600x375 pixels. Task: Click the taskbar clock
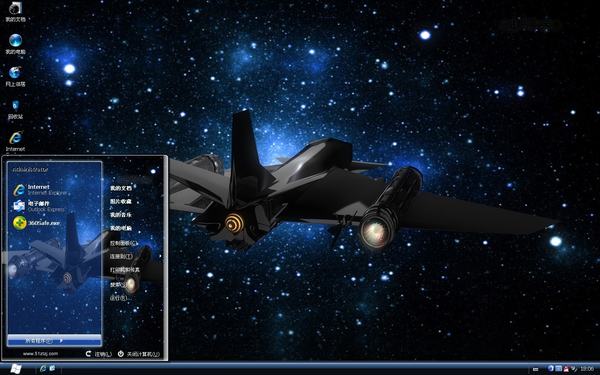tap(587, 369)
